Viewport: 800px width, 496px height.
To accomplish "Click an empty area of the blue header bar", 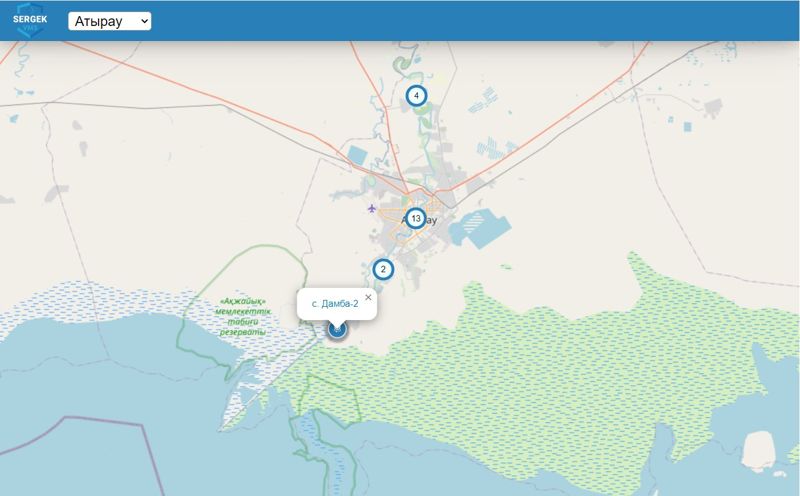I will pyautogui.click(x=459, y=20).
